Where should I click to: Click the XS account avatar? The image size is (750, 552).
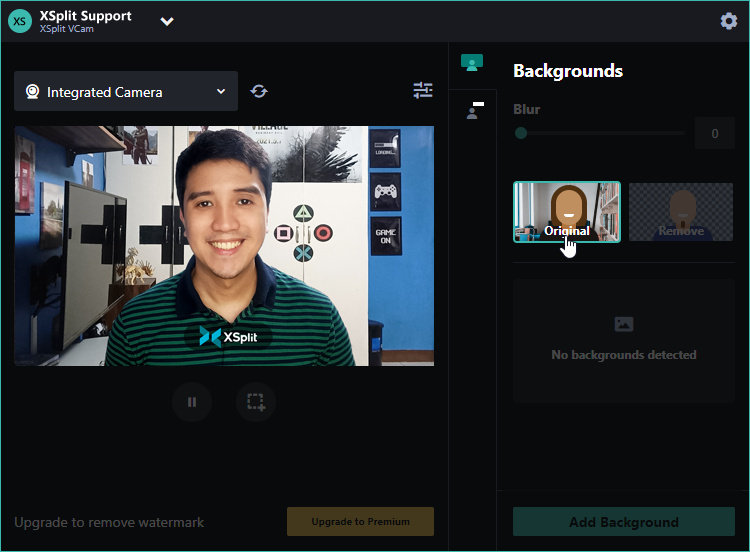(x=20, y=22)
